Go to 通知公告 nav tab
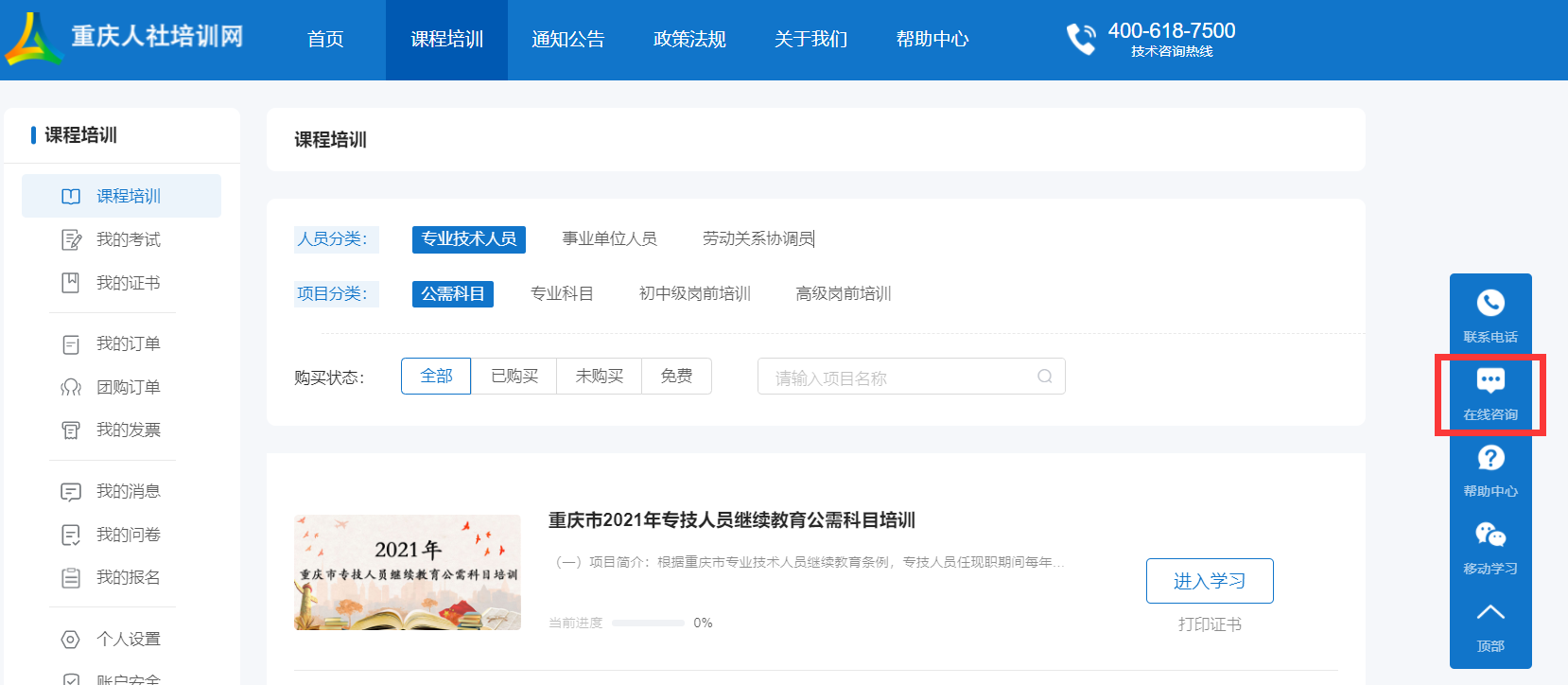The height and width of the screenshot is (685, 1568). pos(567,40)
